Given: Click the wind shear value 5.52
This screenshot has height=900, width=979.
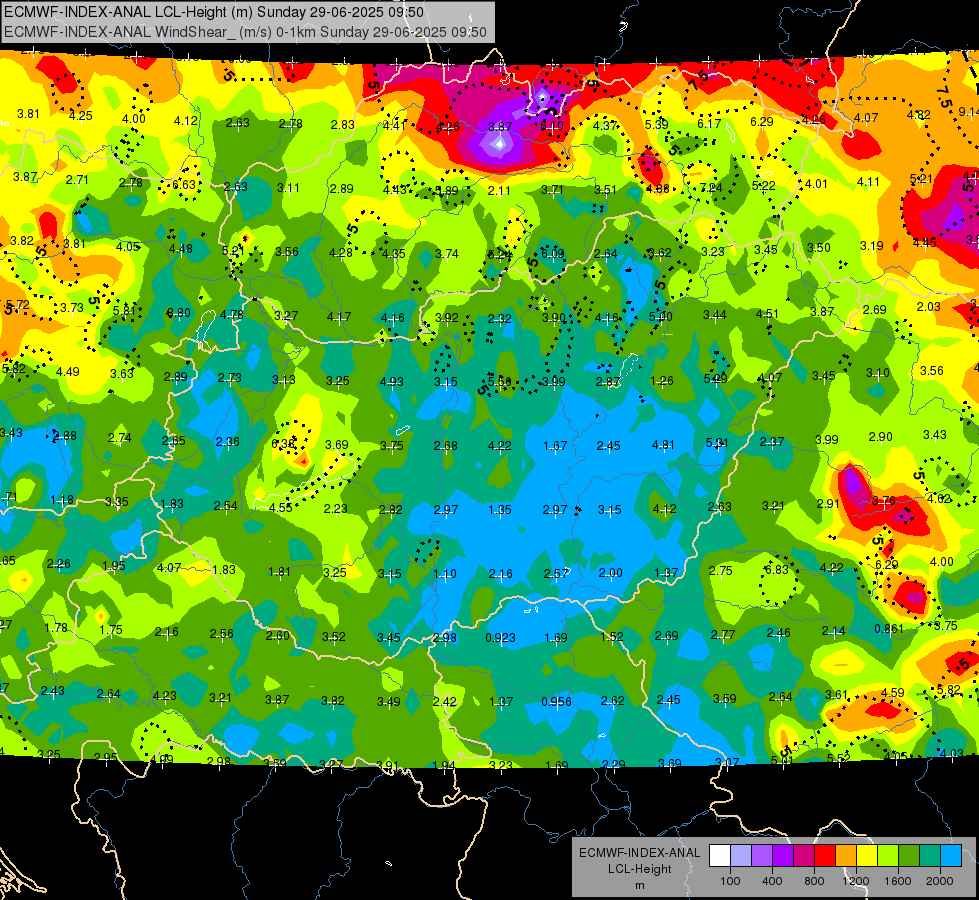Looking at the screenshot, I should (x=838, y=758).
